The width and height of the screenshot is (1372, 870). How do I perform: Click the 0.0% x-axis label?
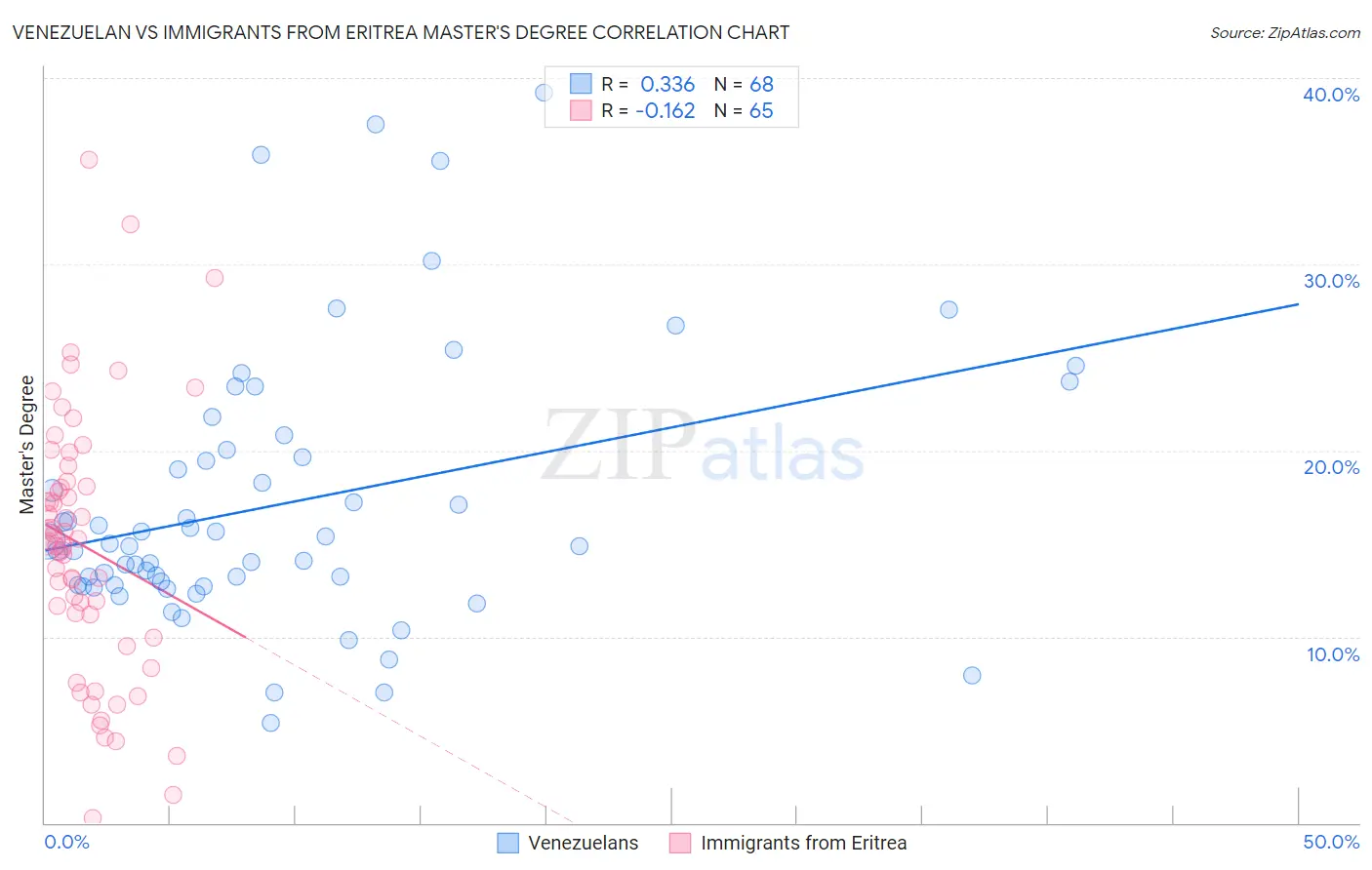tap(67, 842)
